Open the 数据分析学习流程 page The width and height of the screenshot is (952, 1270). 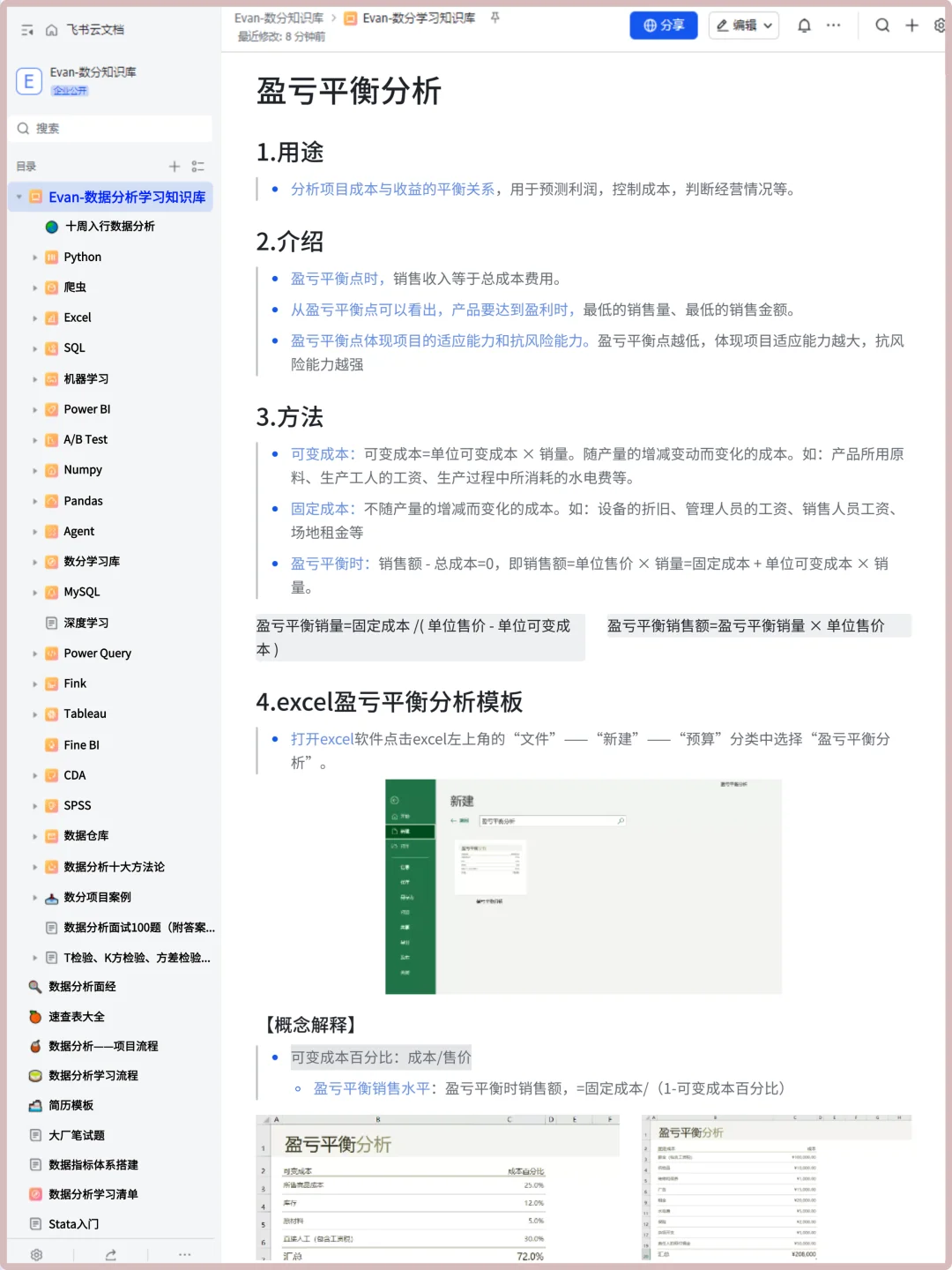click(93, 1076)
